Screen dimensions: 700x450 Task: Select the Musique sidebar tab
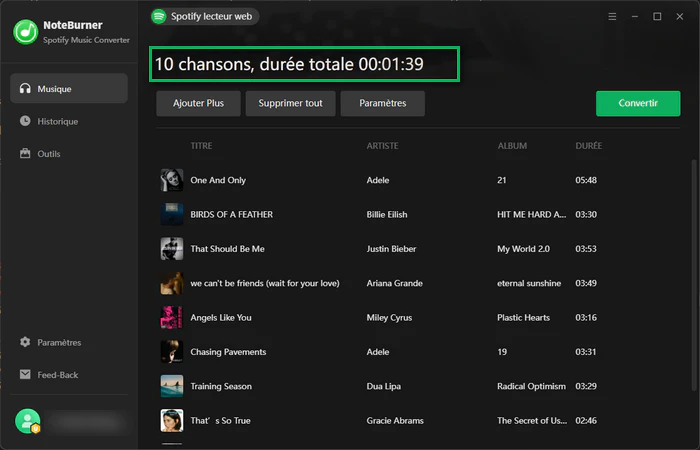[x=69, y=88]
